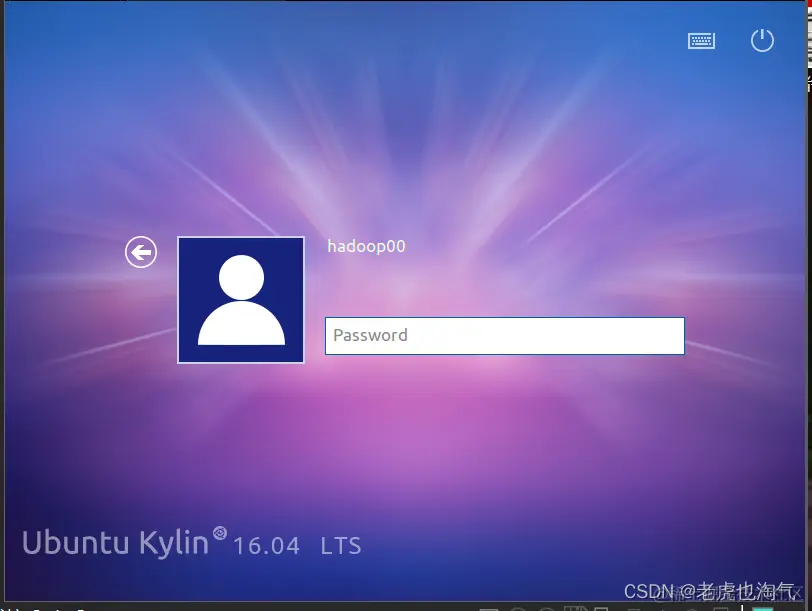Click the hadoop00 username label

tap(366, 246)
